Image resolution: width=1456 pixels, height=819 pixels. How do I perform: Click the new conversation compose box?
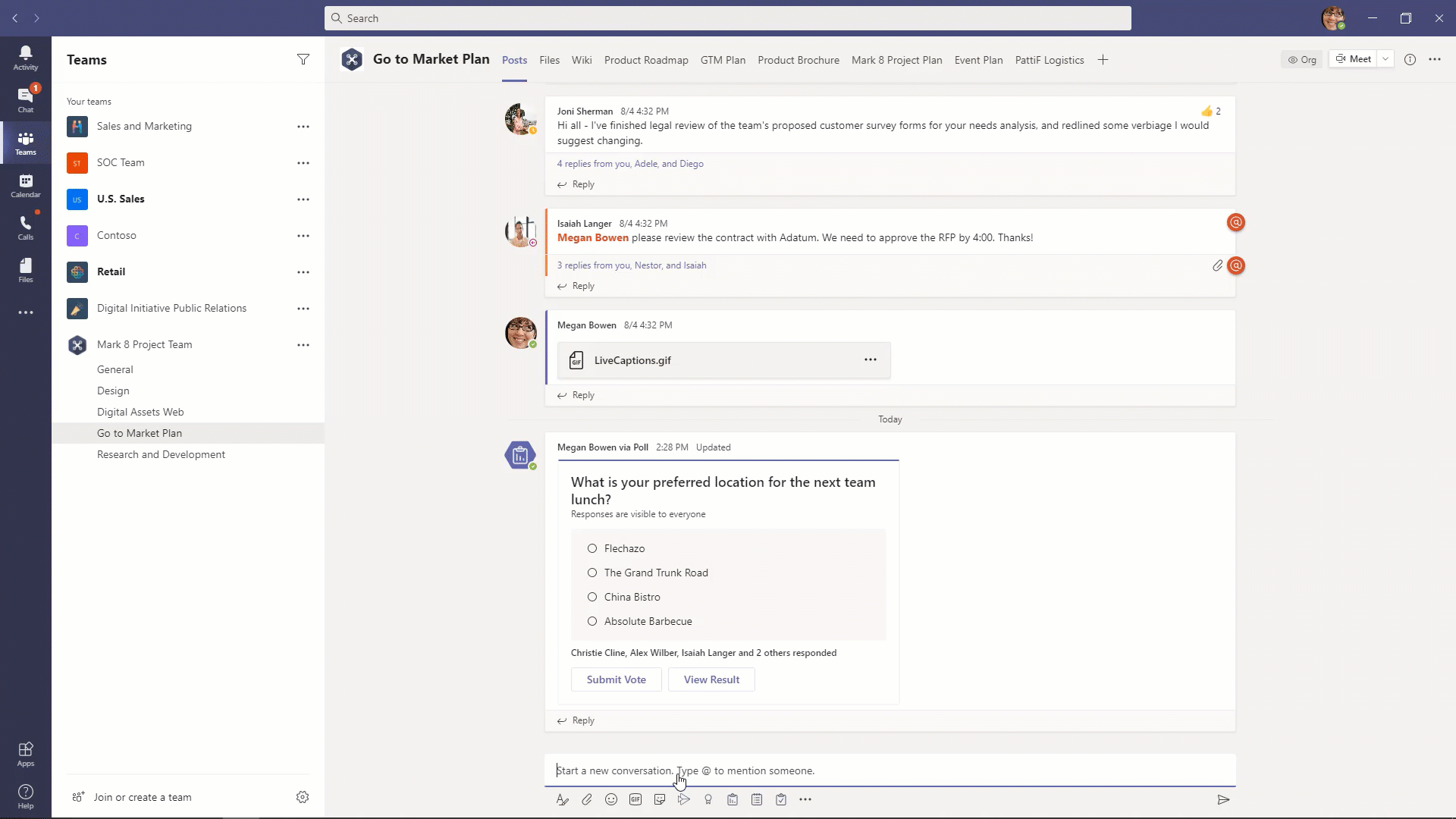click(890, 770)
